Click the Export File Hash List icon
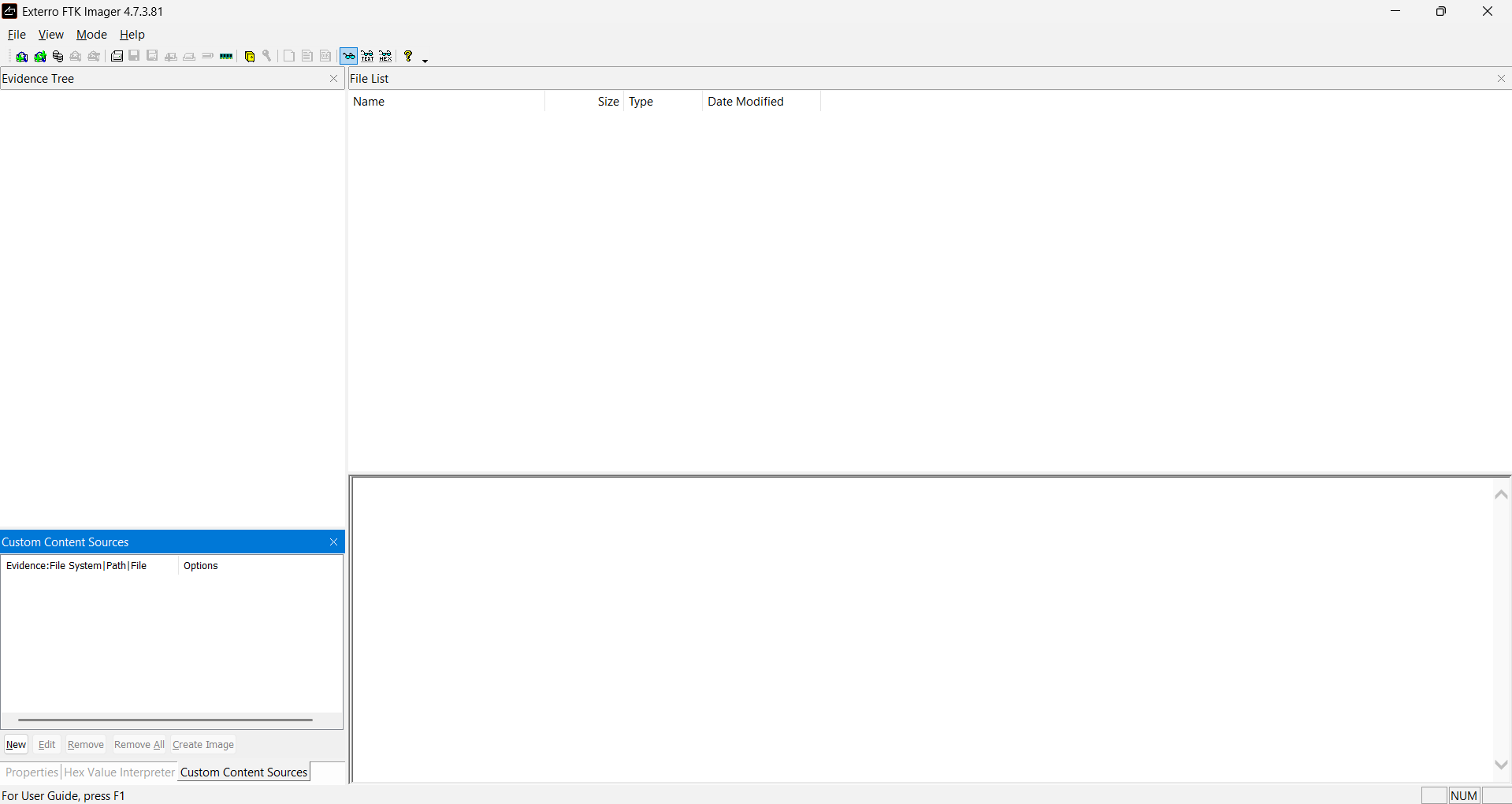This screenshot has width=1512, height=804. pyautogui.click(x=307, y=56)
